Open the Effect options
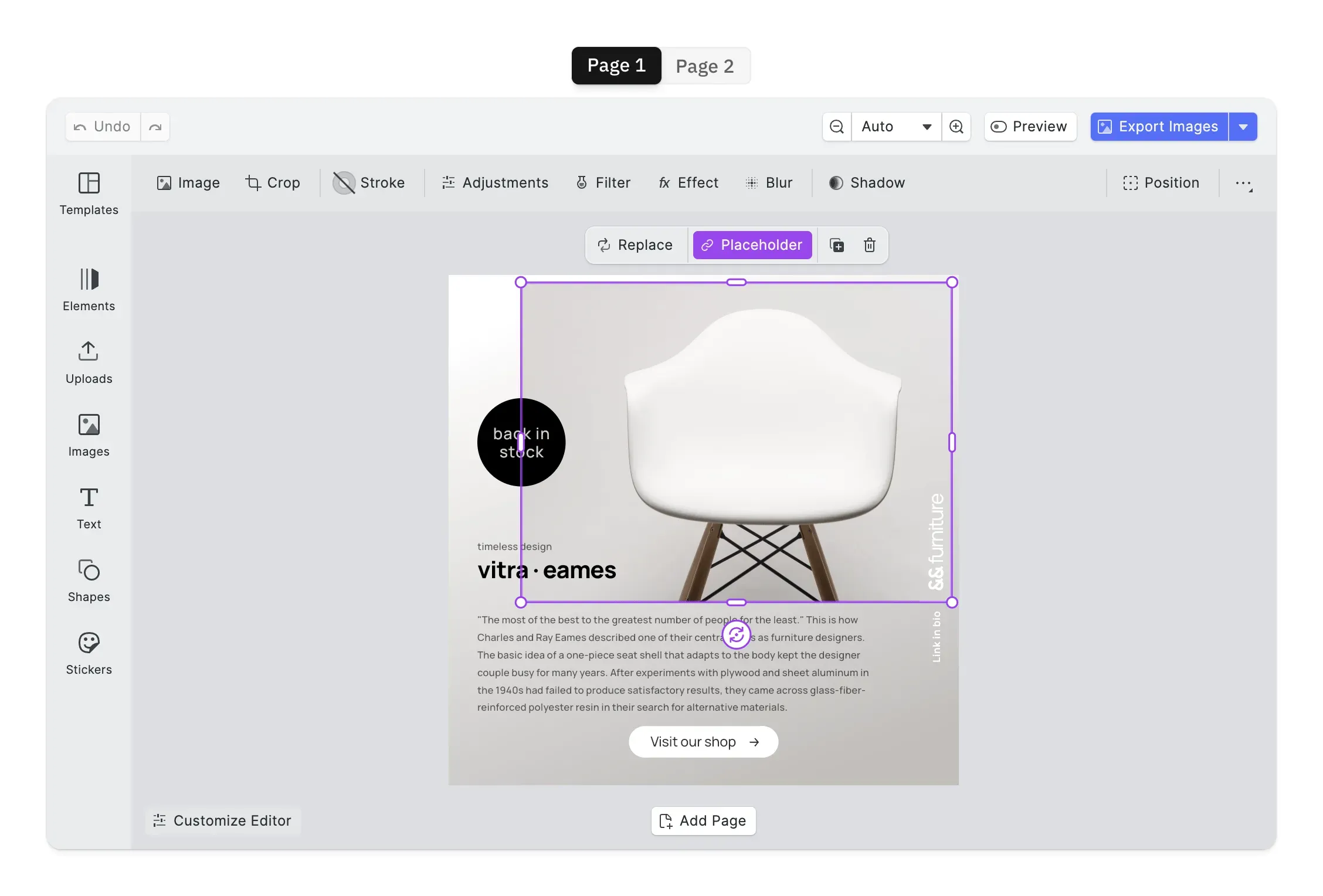The image size is (1323, 896). 688,183
